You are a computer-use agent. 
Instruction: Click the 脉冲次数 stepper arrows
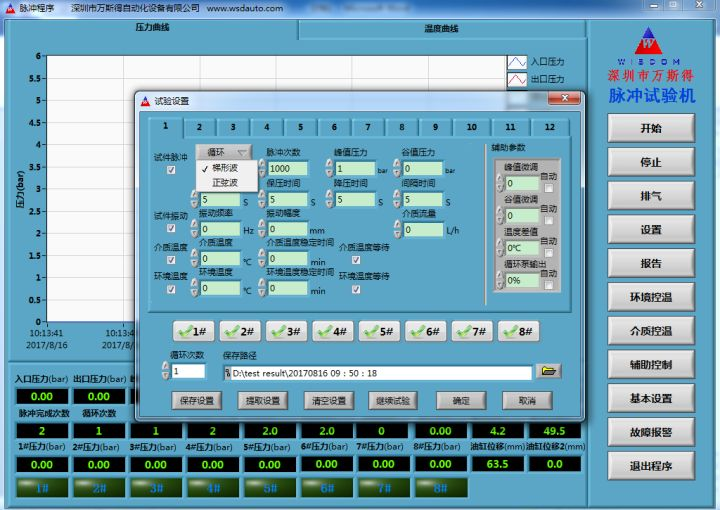(262, 168)
